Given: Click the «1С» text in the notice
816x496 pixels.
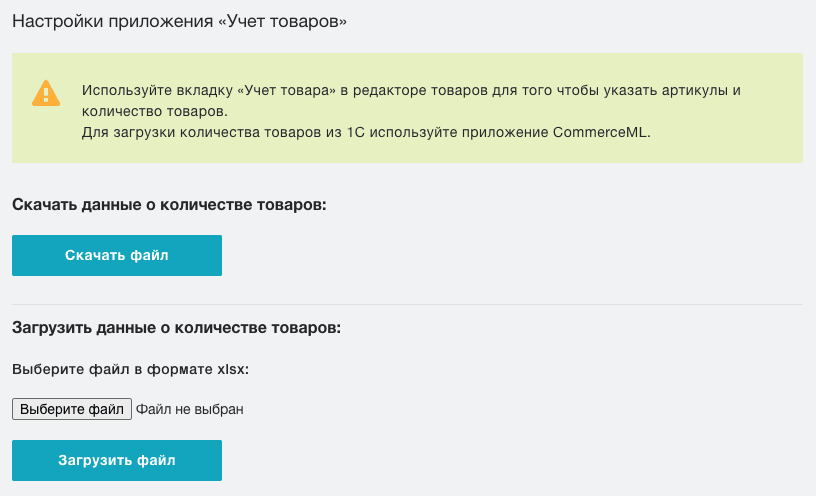Looking at the screenshot, I should pos(355,132).
